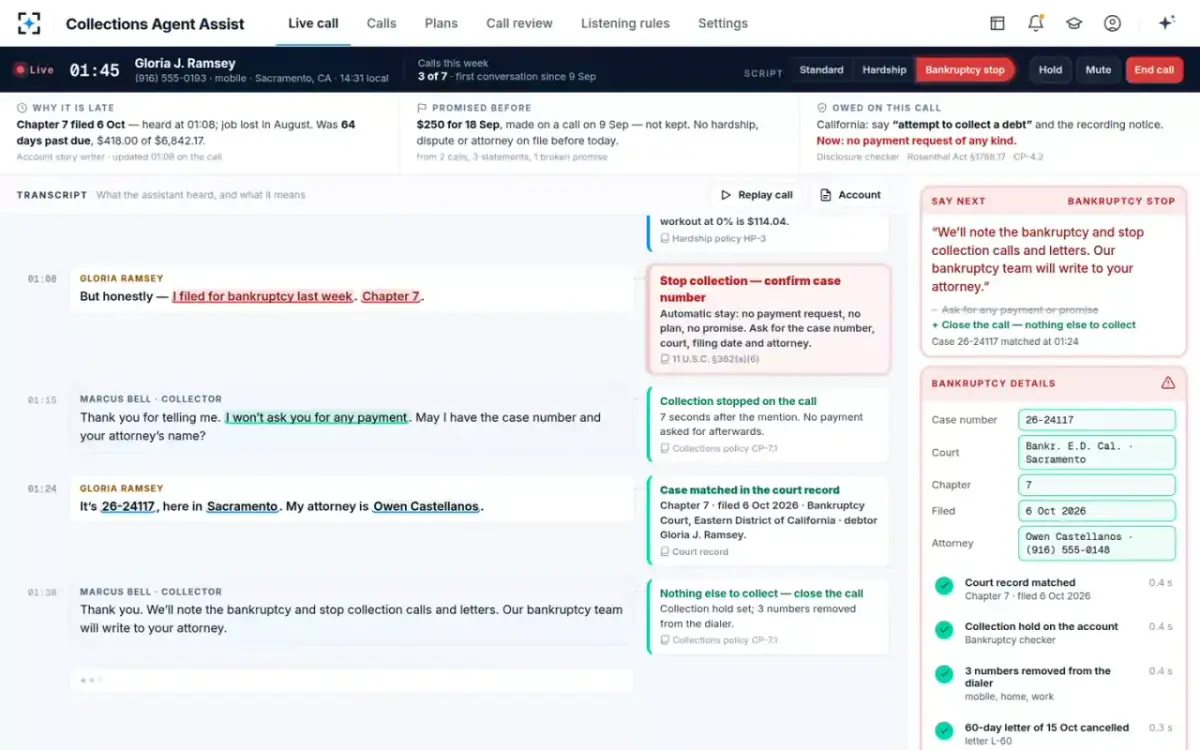
Task: Open the layout panel icon in header
Action: click(x=997, y=23)
